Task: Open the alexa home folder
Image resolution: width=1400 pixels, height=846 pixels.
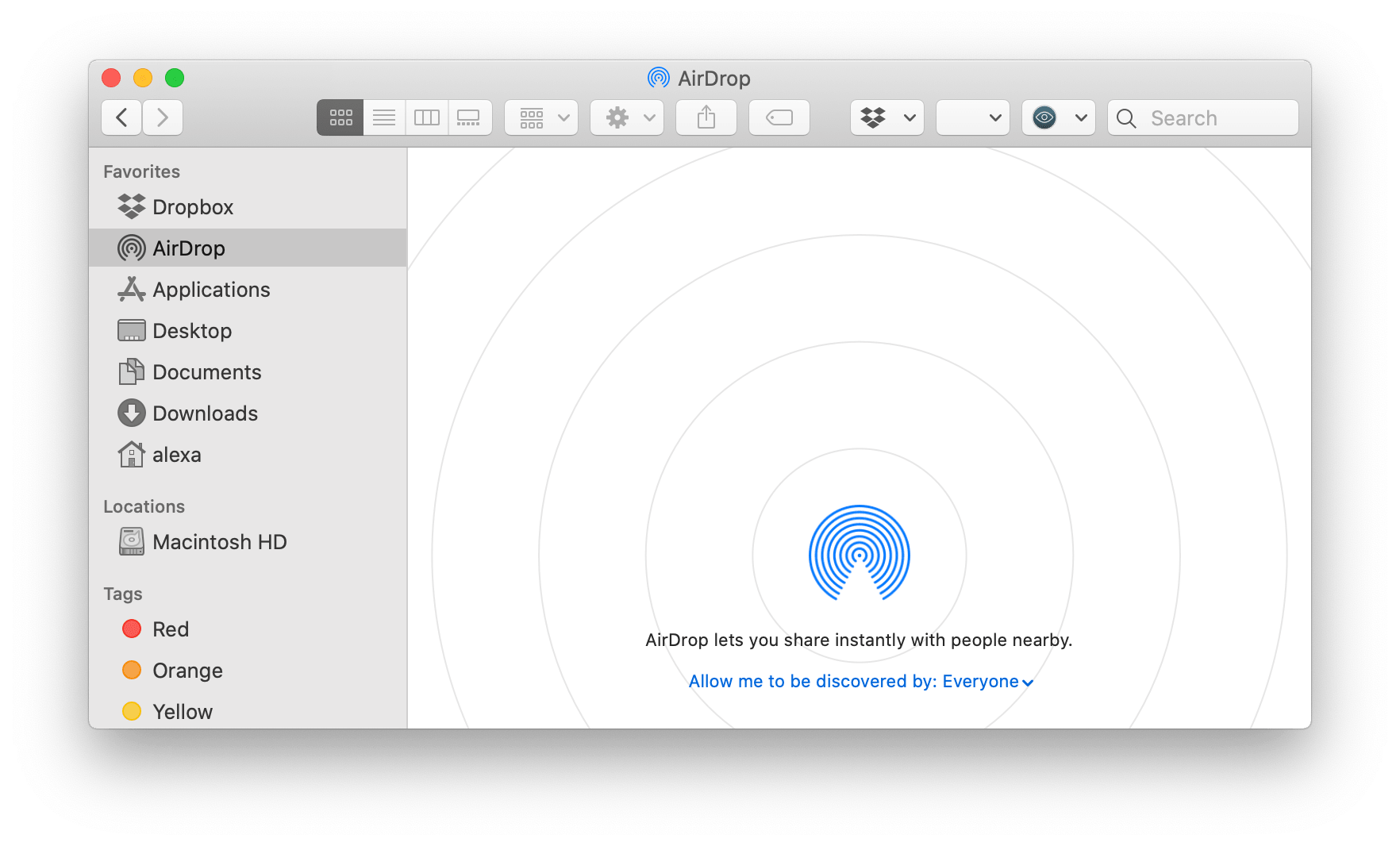Action: coord(176,454)
